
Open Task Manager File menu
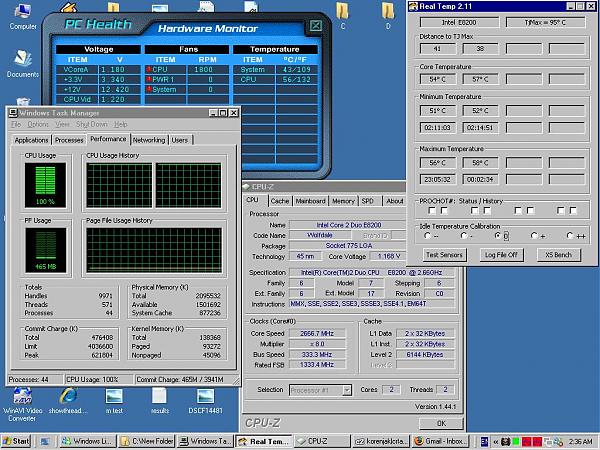pos(16,124)
